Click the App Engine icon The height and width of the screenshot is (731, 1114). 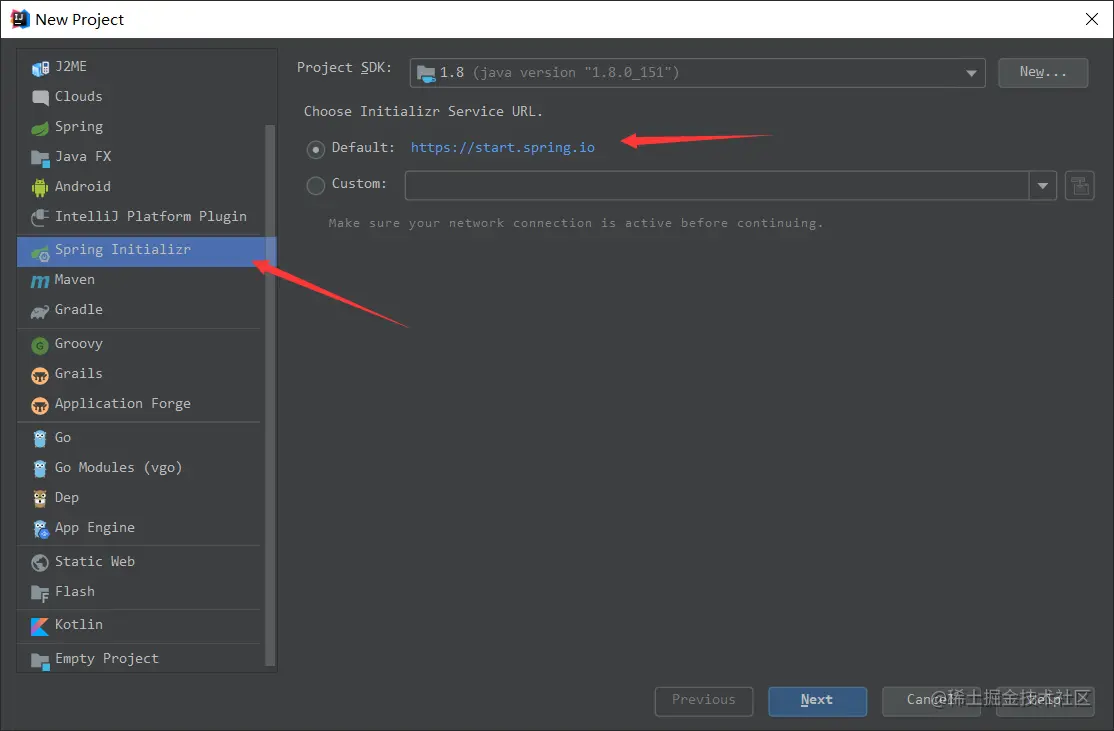point(40,529)
